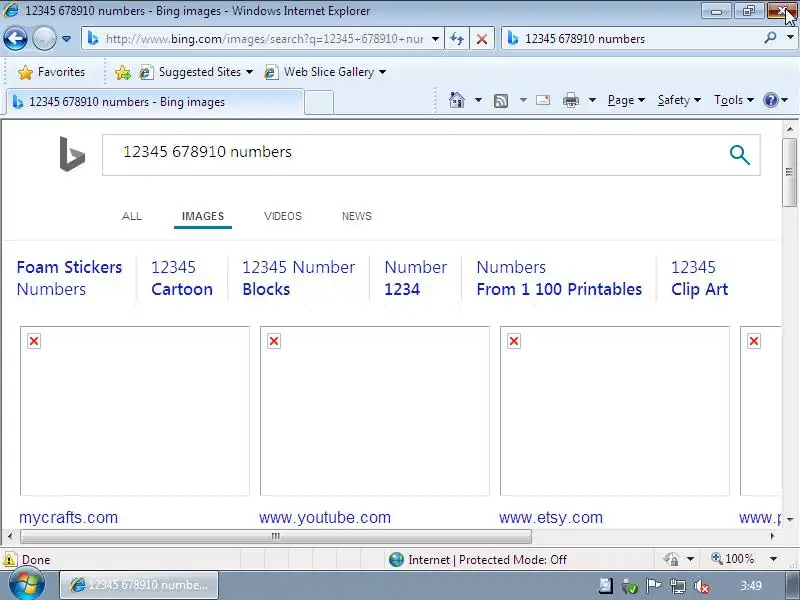This screenshot has width=800, height=600.
Task: Click the red Stop loading icon
Action: coord(482,39)
